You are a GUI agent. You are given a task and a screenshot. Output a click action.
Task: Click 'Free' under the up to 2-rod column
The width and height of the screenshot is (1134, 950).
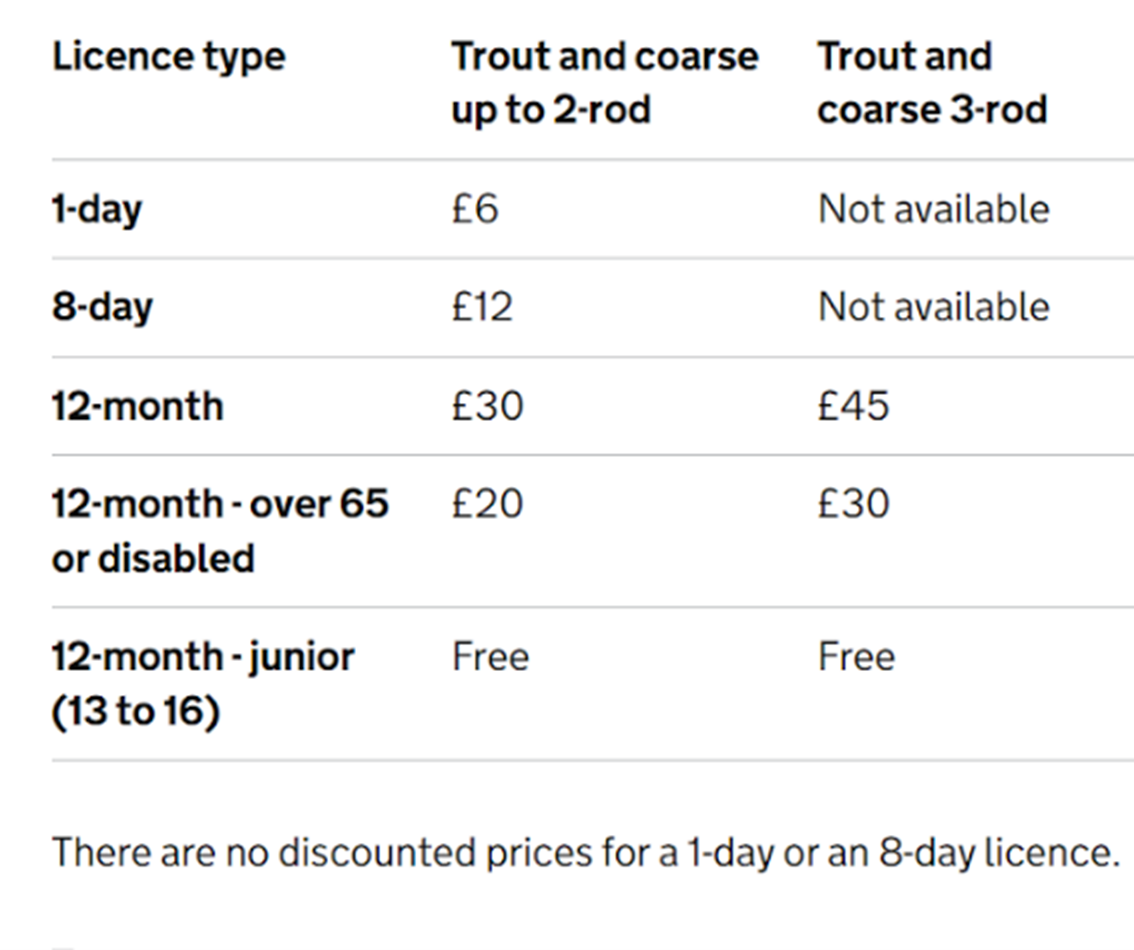click(x=490, y=657)
